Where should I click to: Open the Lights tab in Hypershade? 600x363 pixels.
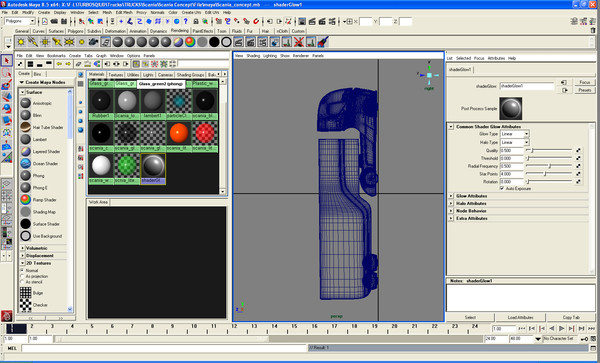pyautogui.click(x=148, y=75)
